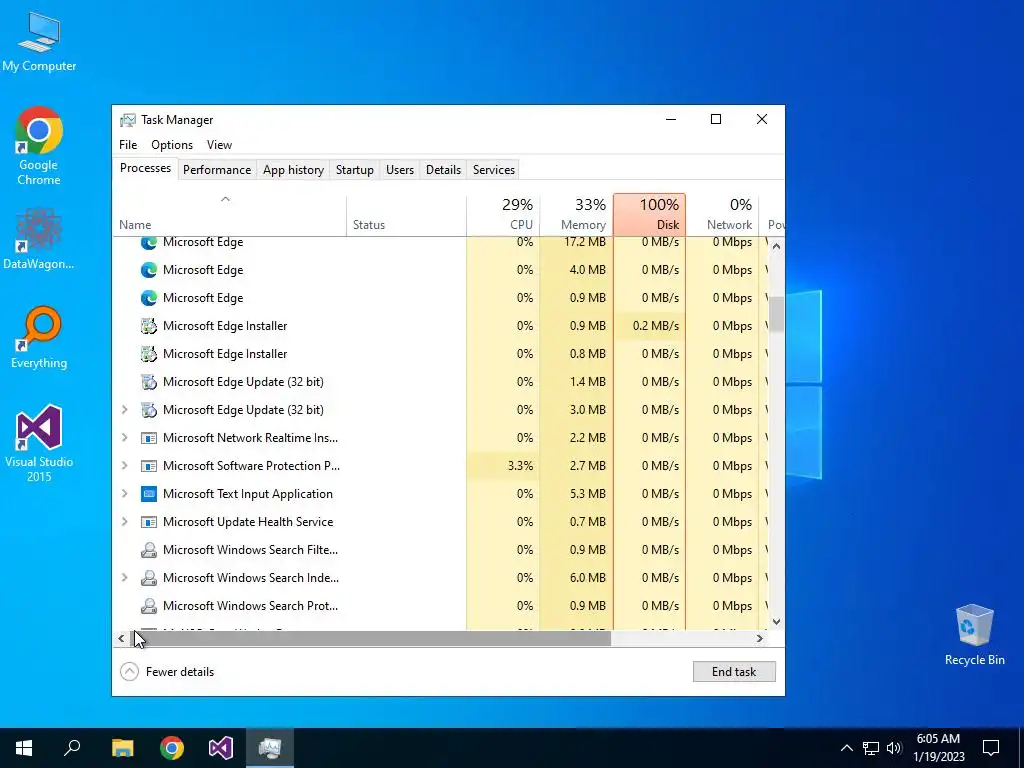Collapse to Fewer details view
Viewport: 1024px width, 768px height.
[168, 672]
